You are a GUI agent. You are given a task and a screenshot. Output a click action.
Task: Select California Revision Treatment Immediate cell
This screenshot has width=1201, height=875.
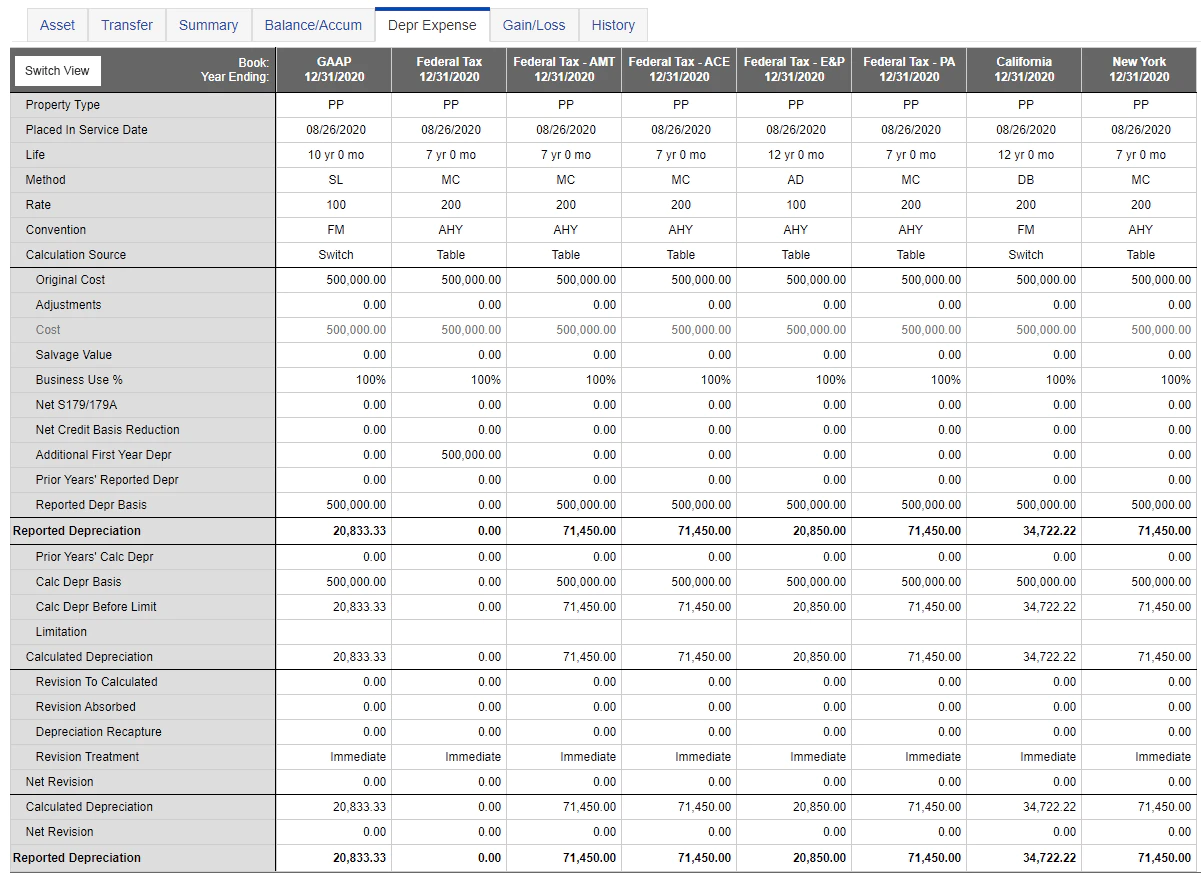click(x=1048, y=757)
